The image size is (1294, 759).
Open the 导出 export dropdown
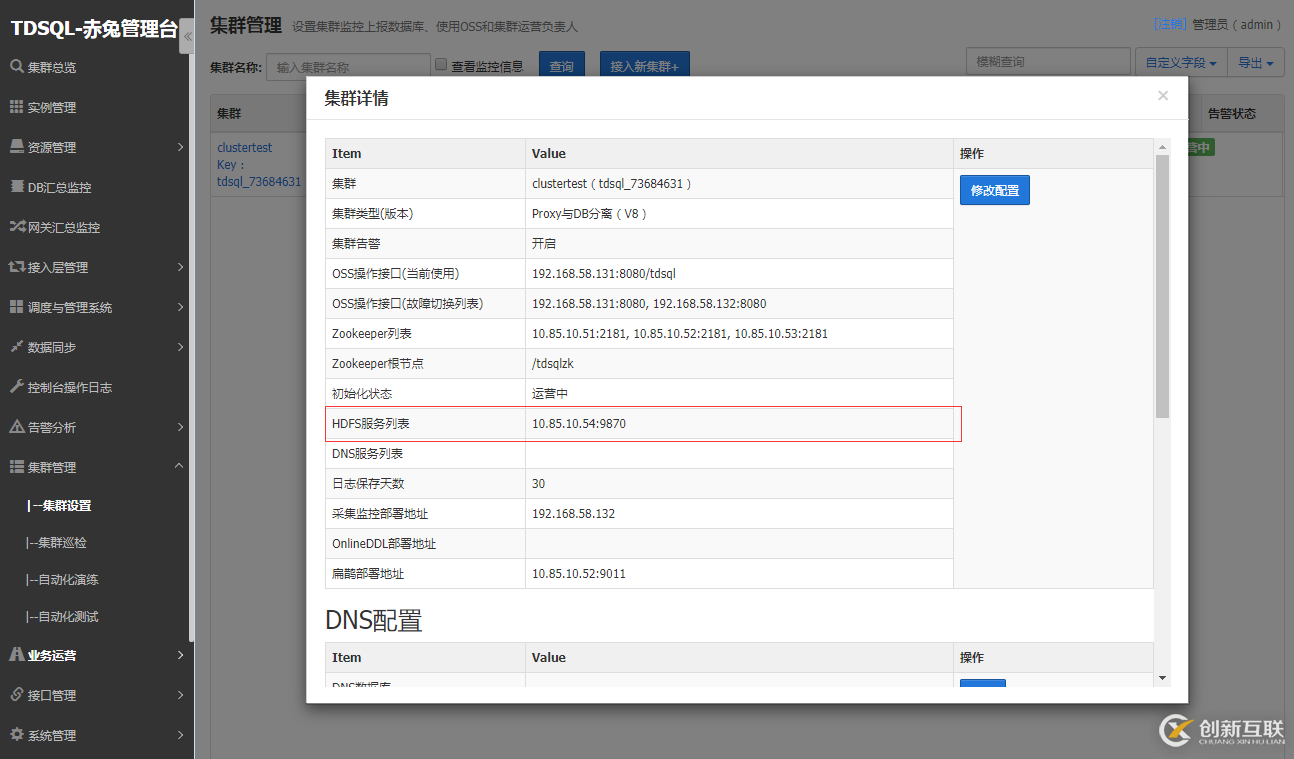[1255, 61]
